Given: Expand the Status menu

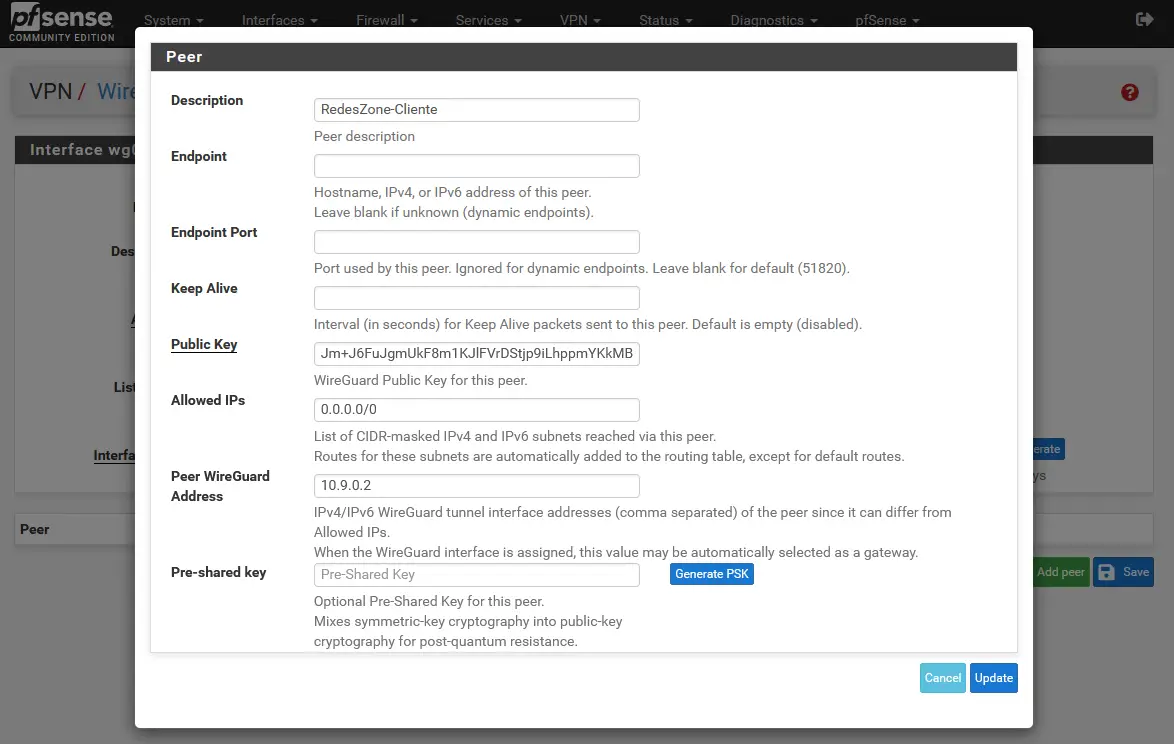Looking at the screenshot, I should (x=666, y=20).
